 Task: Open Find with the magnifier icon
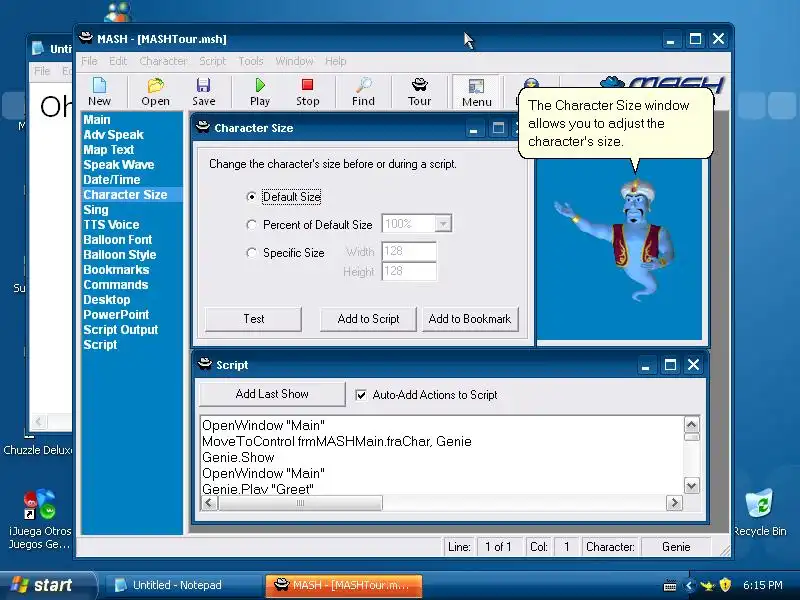coord(363,85)
